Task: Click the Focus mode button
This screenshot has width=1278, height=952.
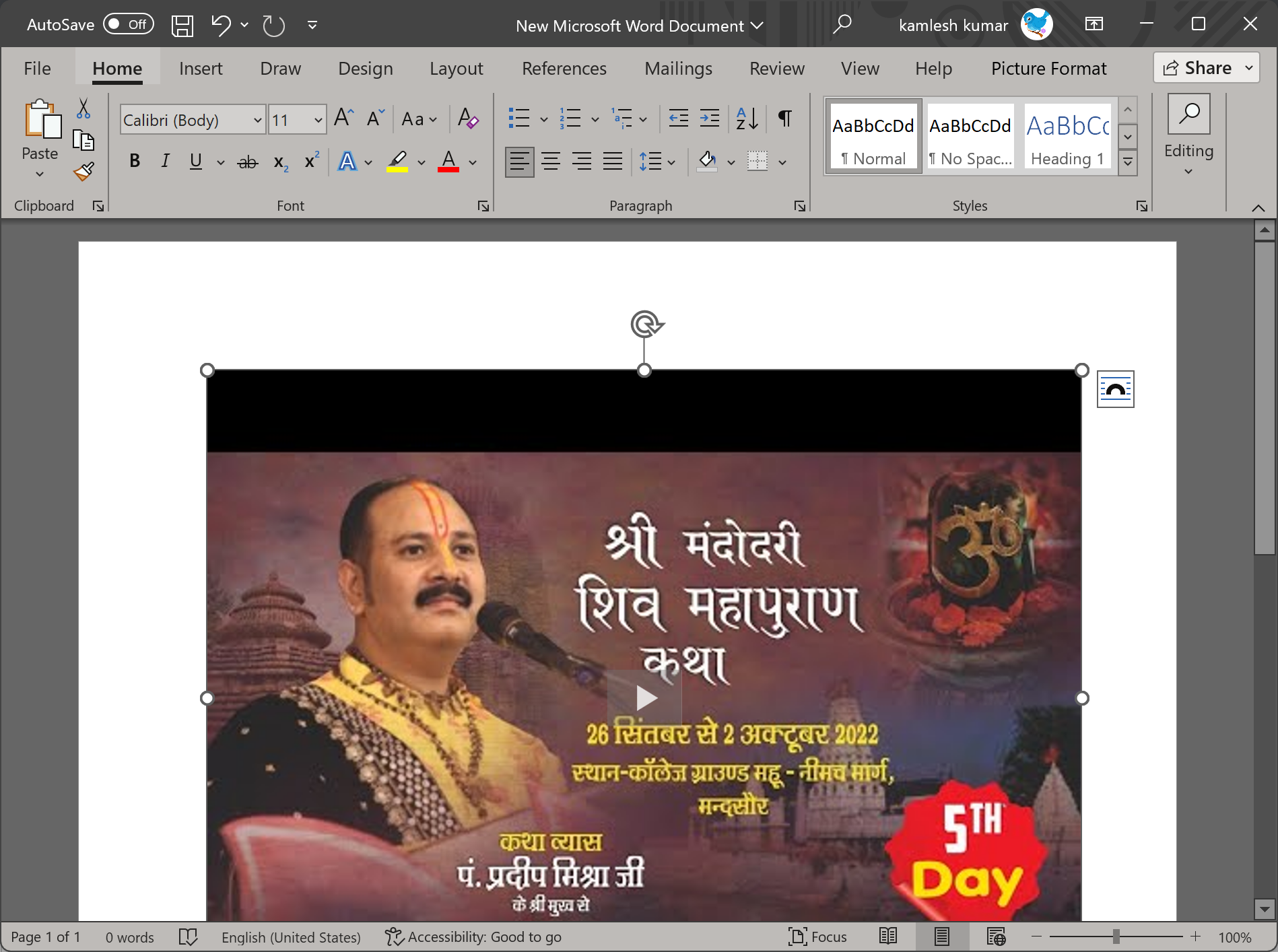Action: [817, 937]
